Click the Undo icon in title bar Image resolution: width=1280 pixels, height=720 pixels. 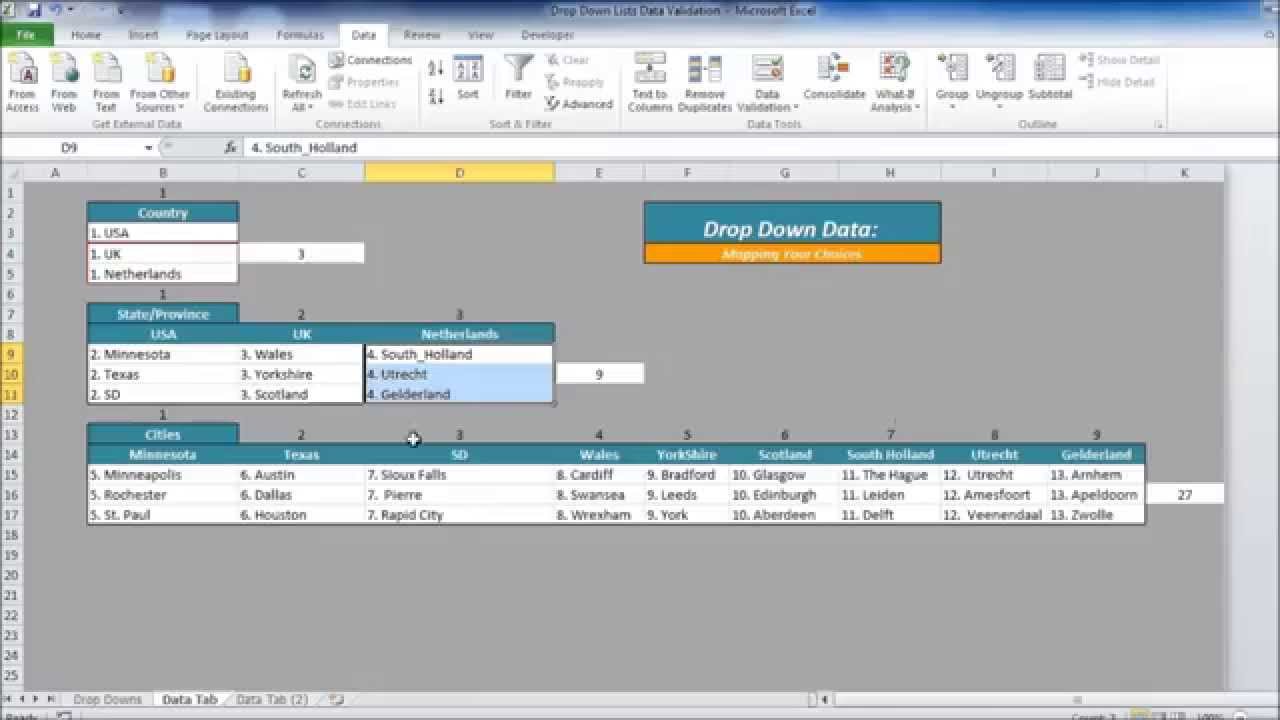[56, 10]
